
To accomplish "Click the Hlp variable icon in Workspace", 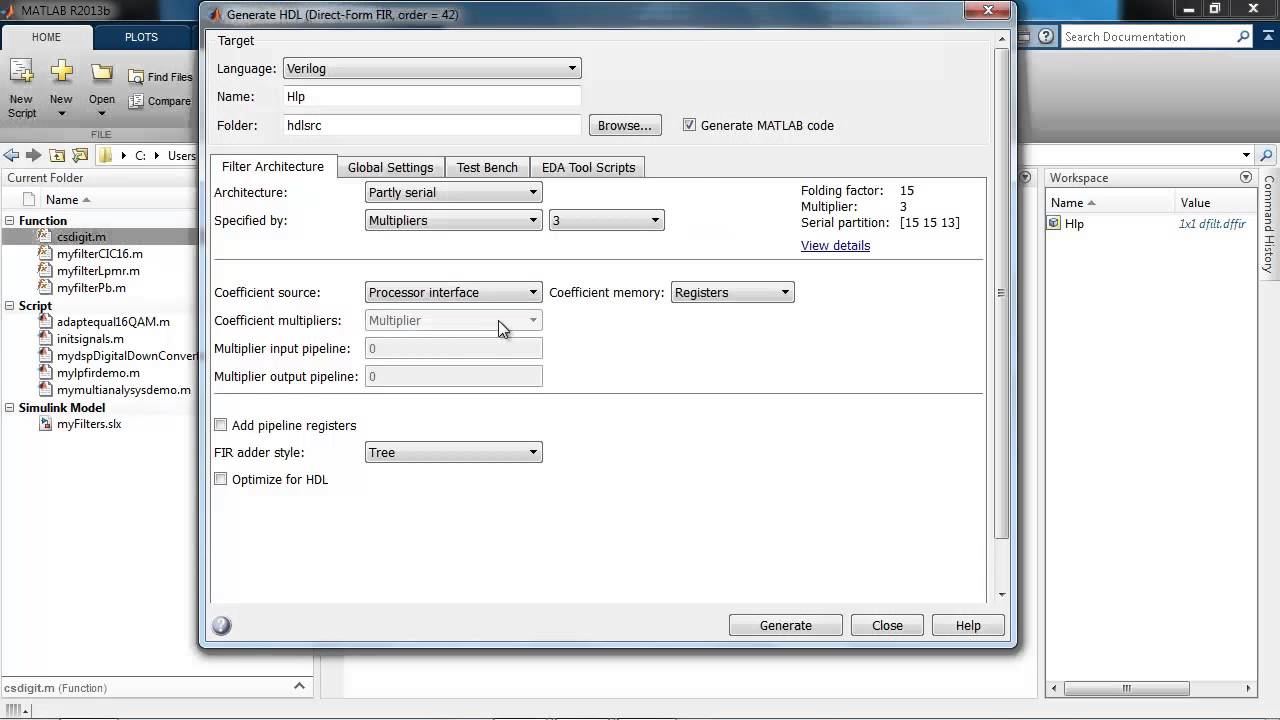I will [x=1054, y=224].
